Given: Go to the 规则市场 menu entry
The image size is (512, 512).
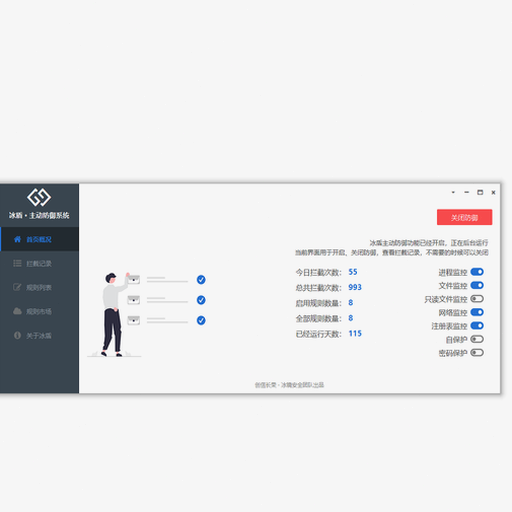Looking at the screenshot, I should click(x=39, y=311).
